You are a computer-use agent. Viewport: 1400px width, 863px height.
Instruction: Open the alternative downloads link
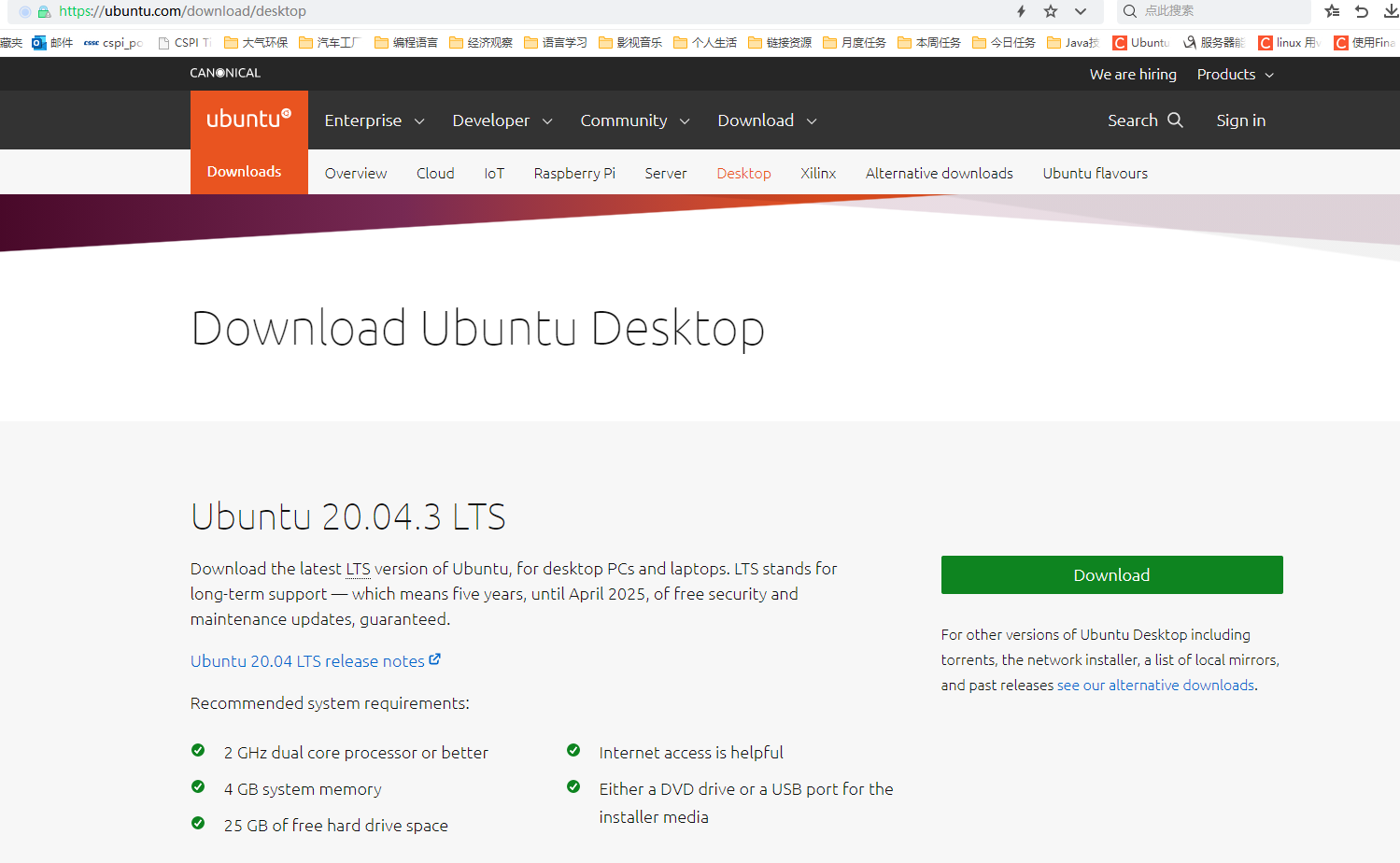[x=1155, y=685]
